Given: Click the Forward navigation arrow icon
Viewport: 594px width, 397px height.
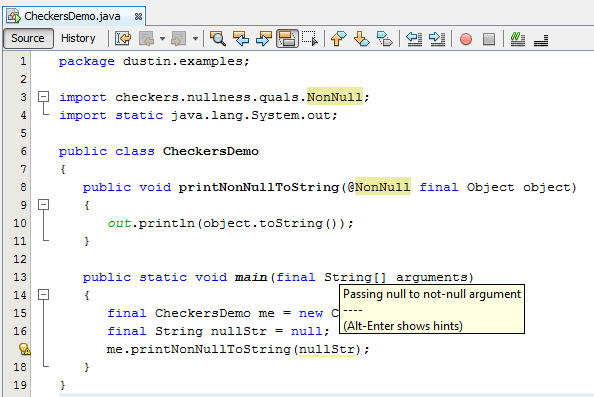Looking at the screenshot, I should pos(178,39).
